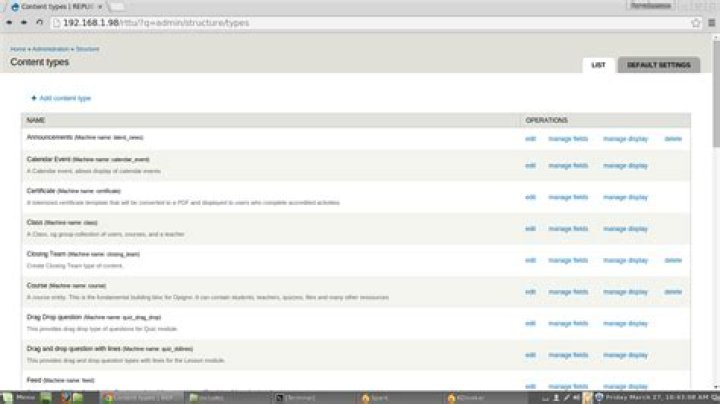Image resolution: width=720 pixels, height=404 pixels.
Task: Click in the browser address bar
Action: pyautogui.click(x=350, y=22)
